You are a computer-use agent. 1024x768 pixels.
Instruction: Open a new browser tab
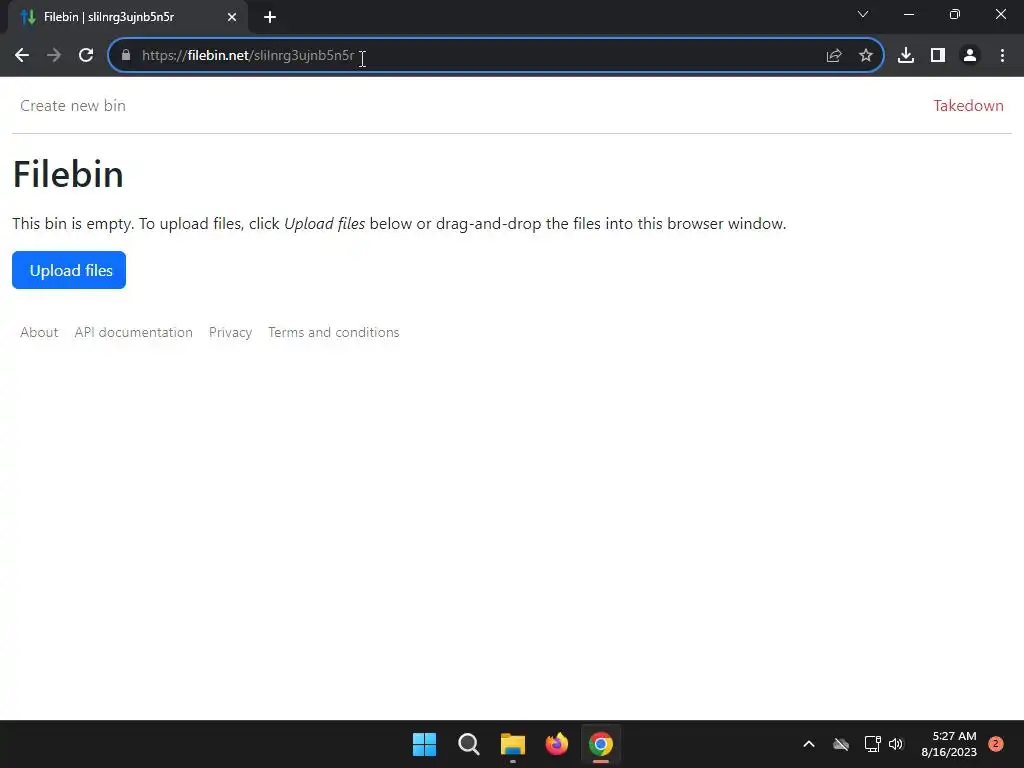point(270,17)
